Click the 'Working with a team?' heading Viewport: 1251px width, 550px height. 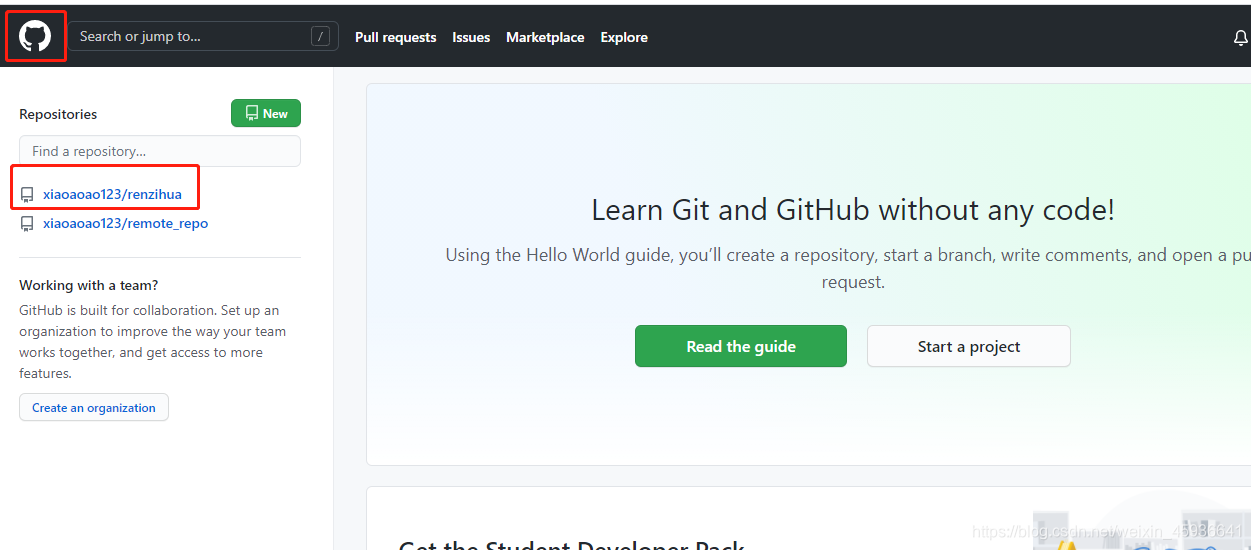[89, 285]
